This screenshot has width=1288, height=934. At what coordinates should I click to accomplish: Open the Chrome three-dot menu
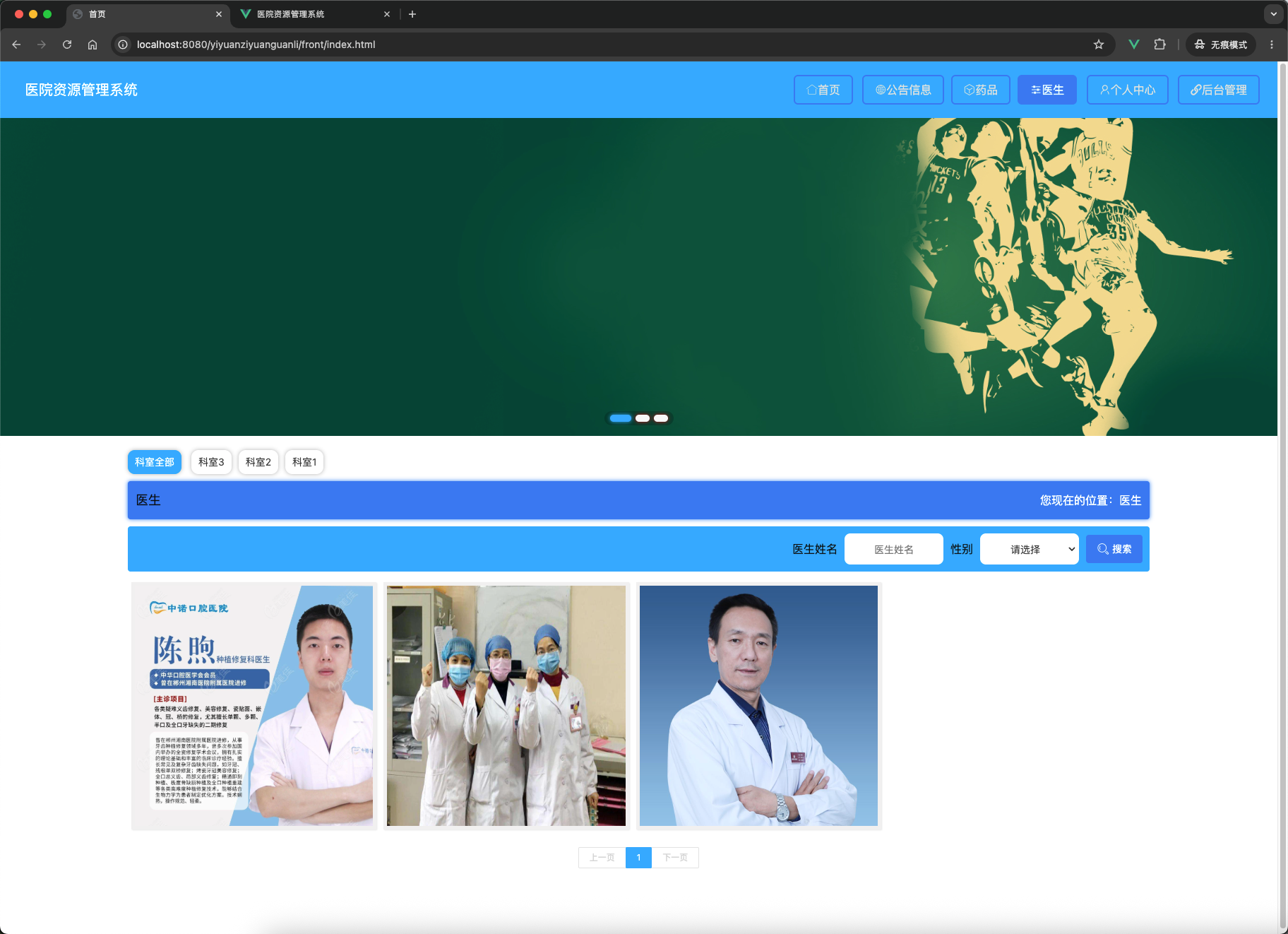[1272, 45]
